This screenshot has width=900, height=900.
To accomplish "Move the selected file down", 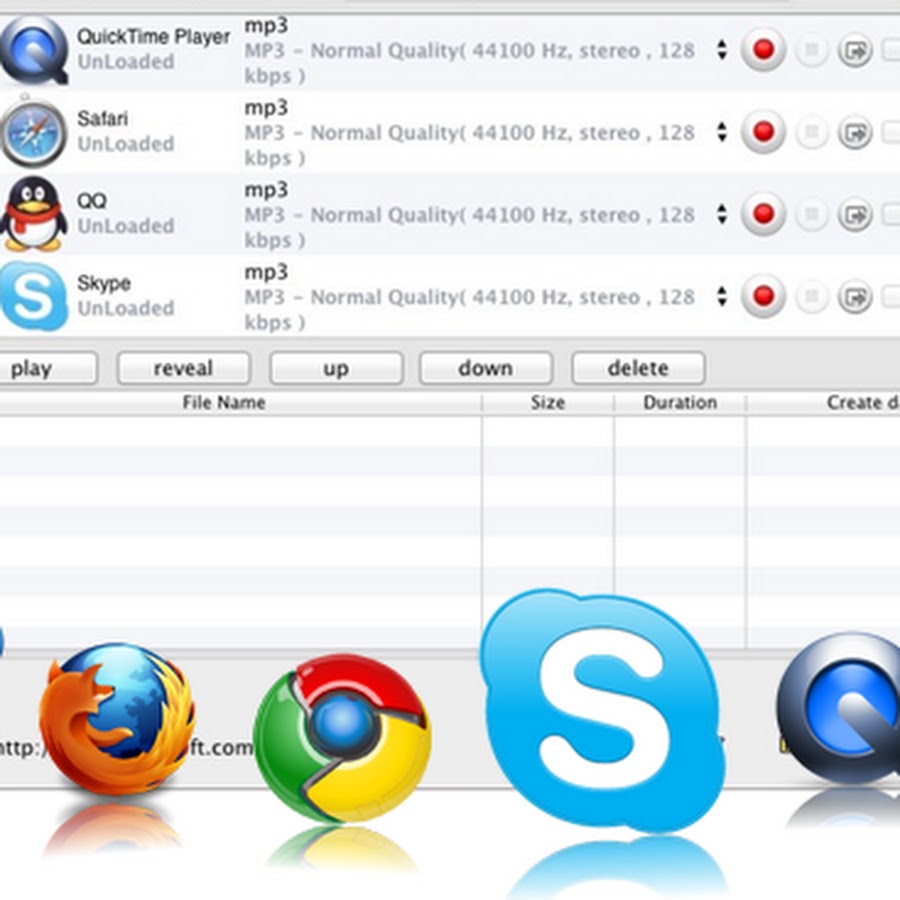I will [x=486, y=368].
